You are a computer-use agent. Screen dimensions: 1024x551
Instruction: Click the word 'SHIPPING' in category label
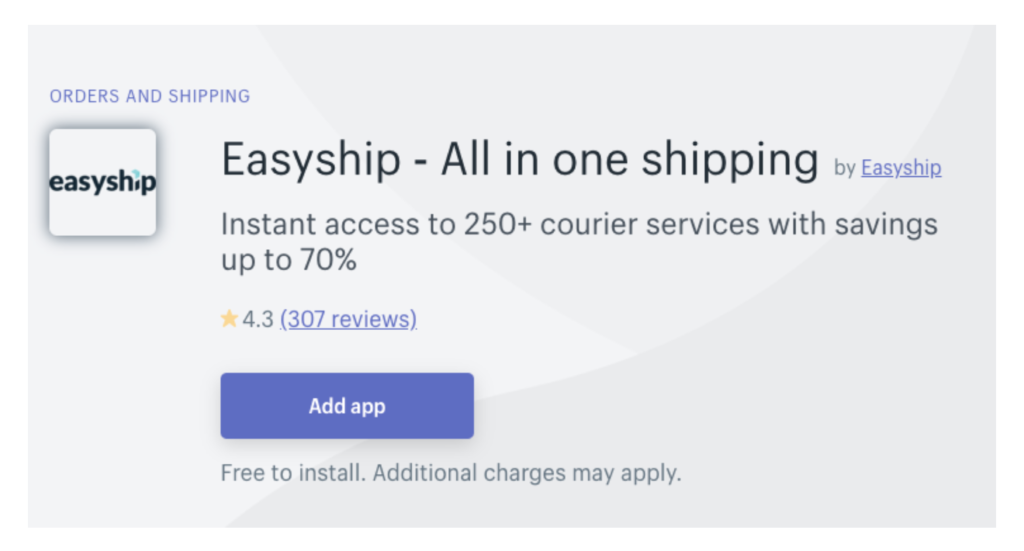coord(210,97)
